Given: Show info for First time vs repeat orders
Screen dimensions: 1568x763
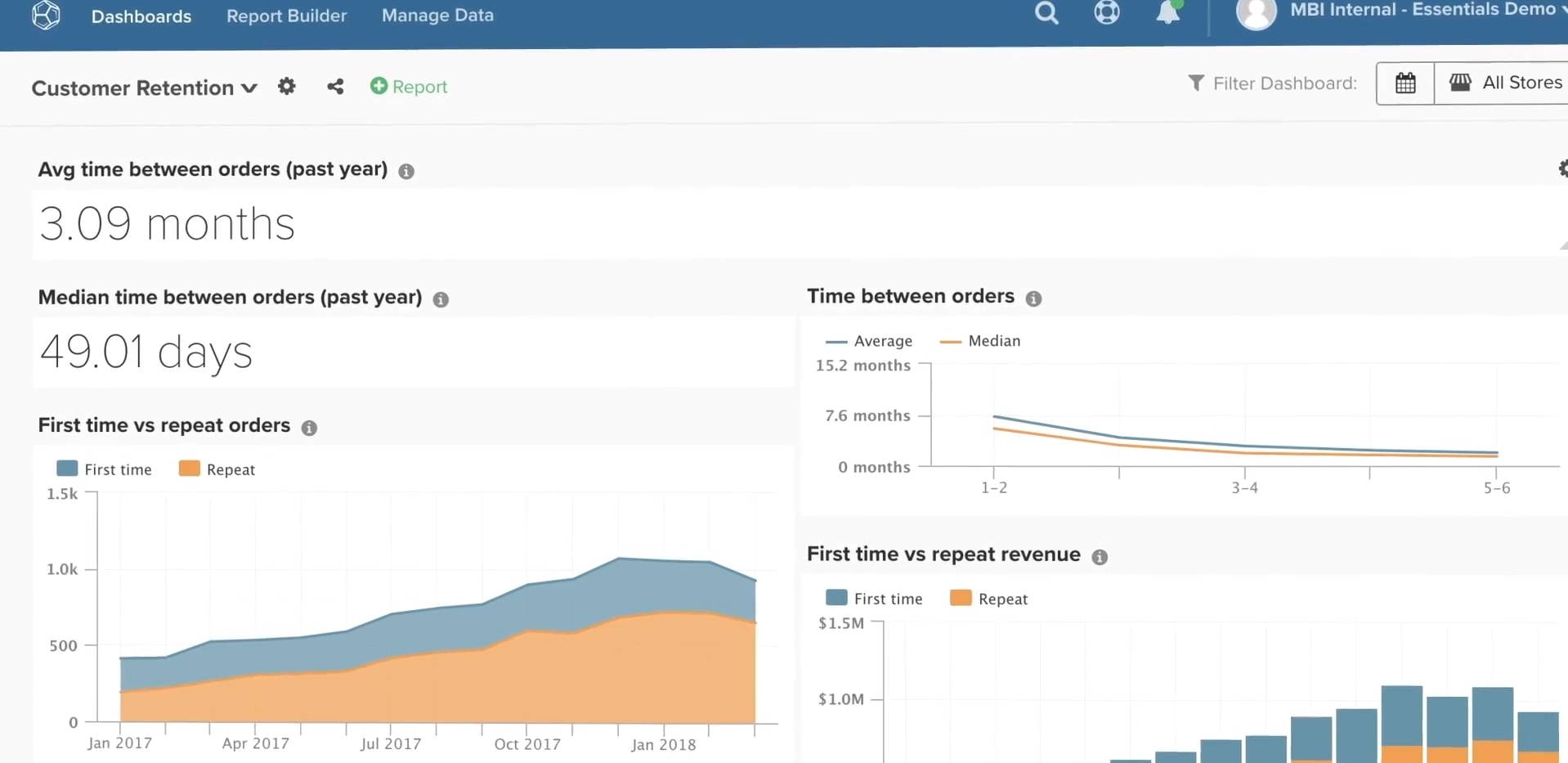Looking at the screenshot, I should click(309, 428).
